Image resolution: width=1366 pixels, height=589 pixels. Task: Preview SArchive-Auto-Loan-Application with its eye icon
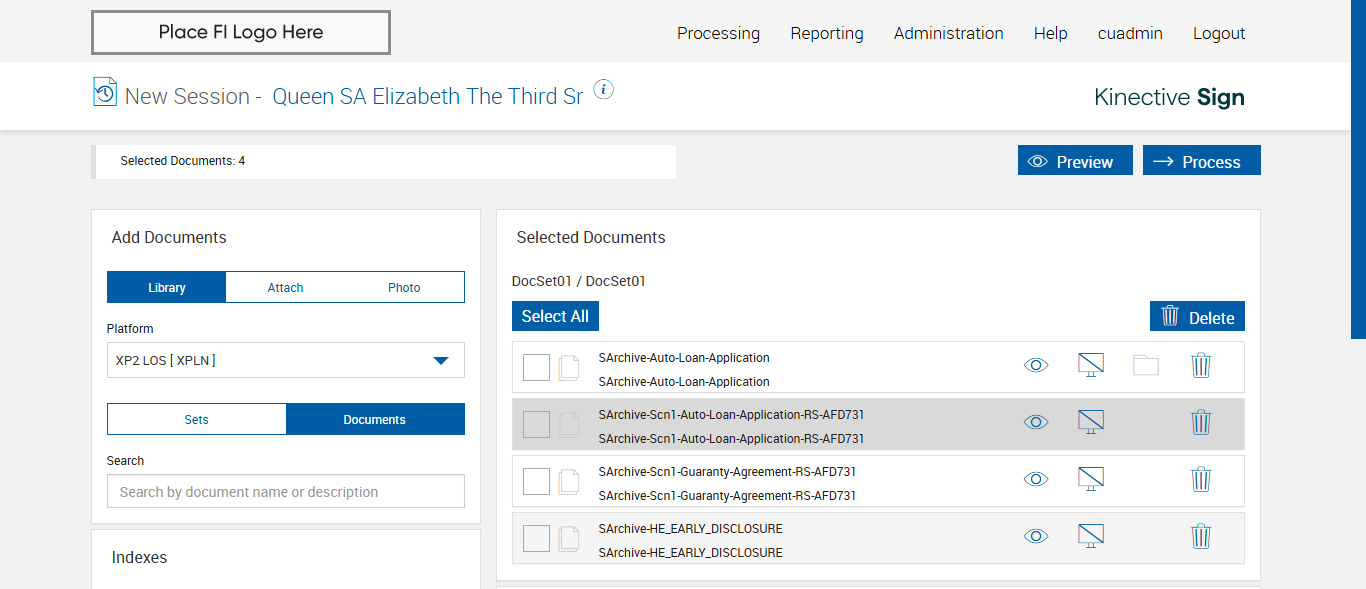point(1036,366)
